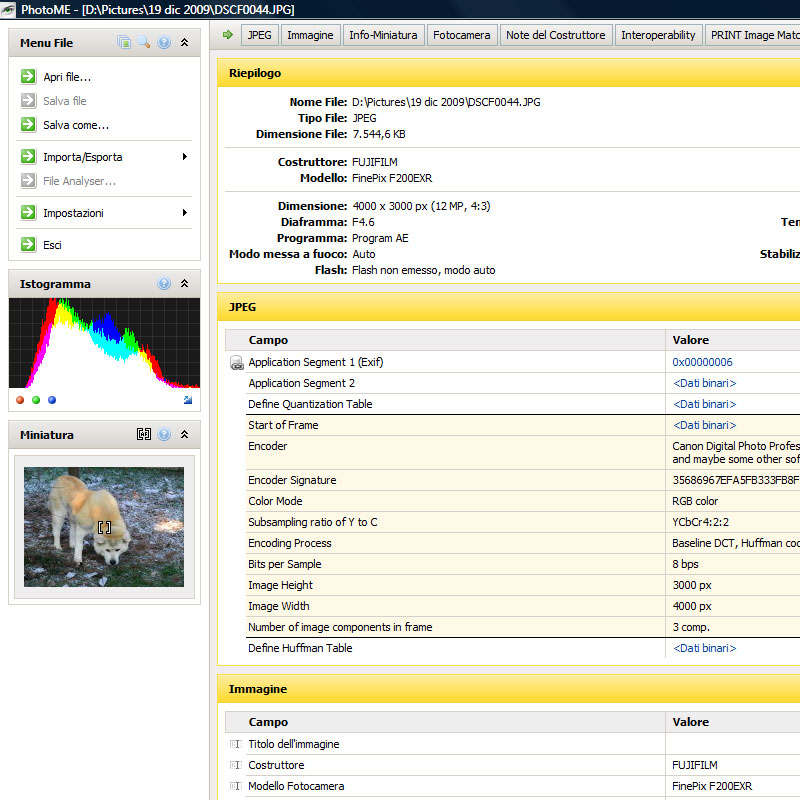Click the dog photo thumbnail
Image resolution: width=800 pixels, height=800 pixels.
[x=104, y=527]
